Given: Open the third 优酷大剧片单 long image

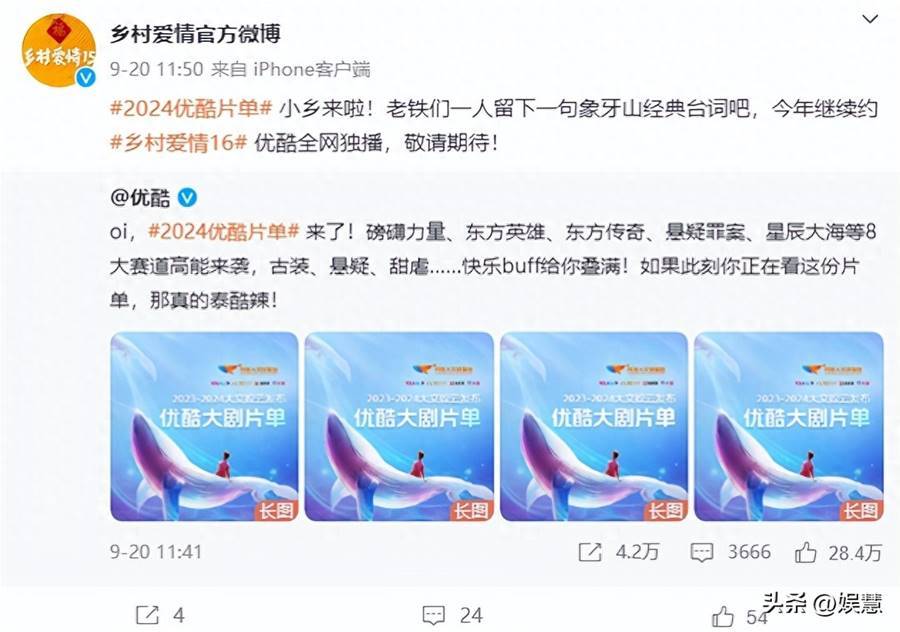Looking at the screenshot, I should coord(594,426).
